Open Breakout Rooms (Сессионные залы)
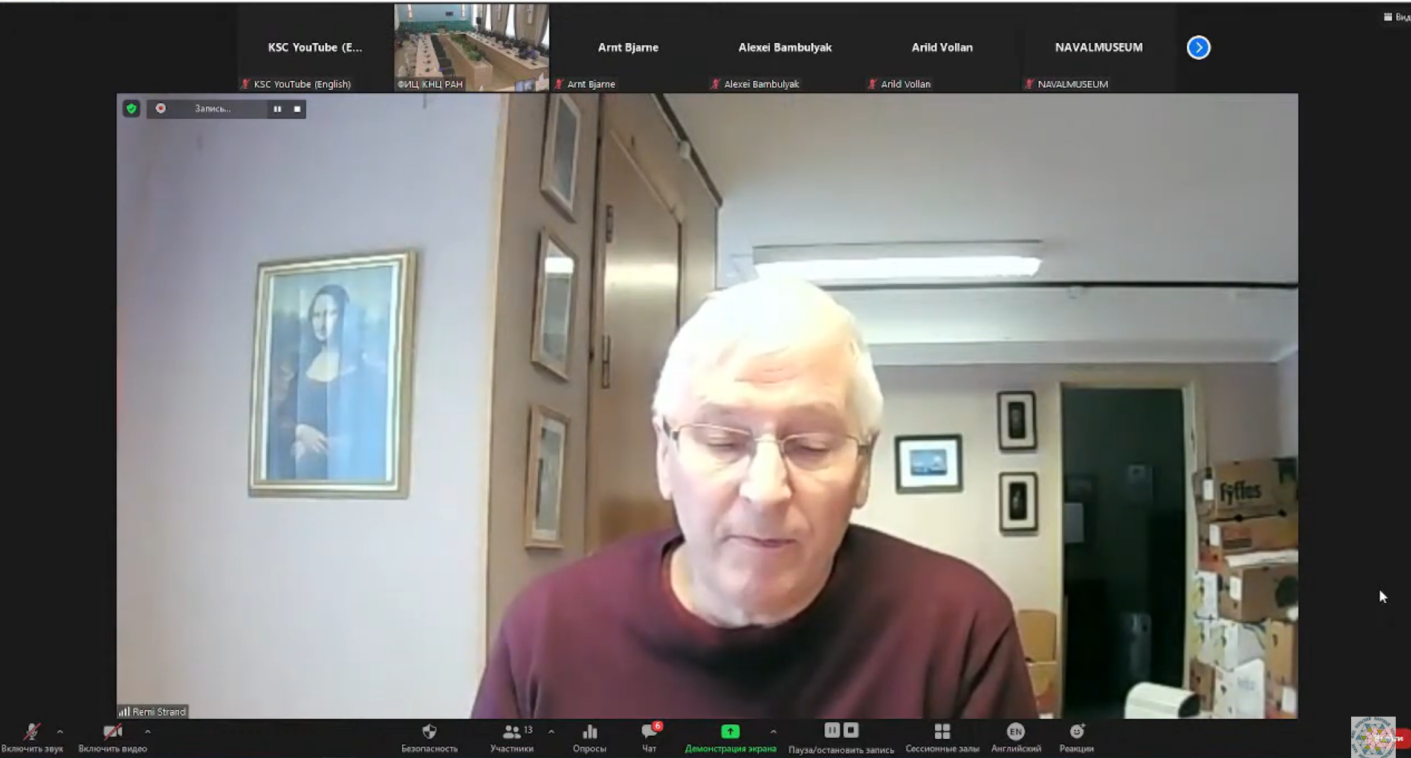 [941, 738]
